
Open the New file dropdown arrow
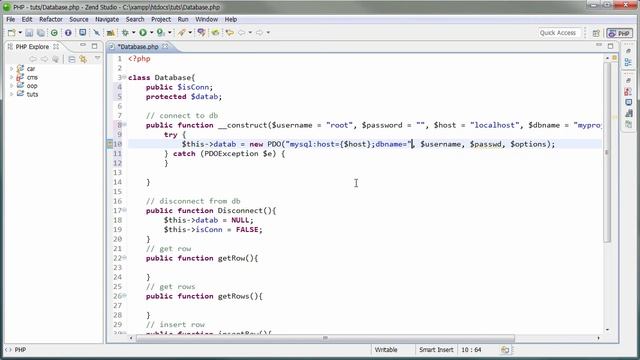tap(20, 33)
